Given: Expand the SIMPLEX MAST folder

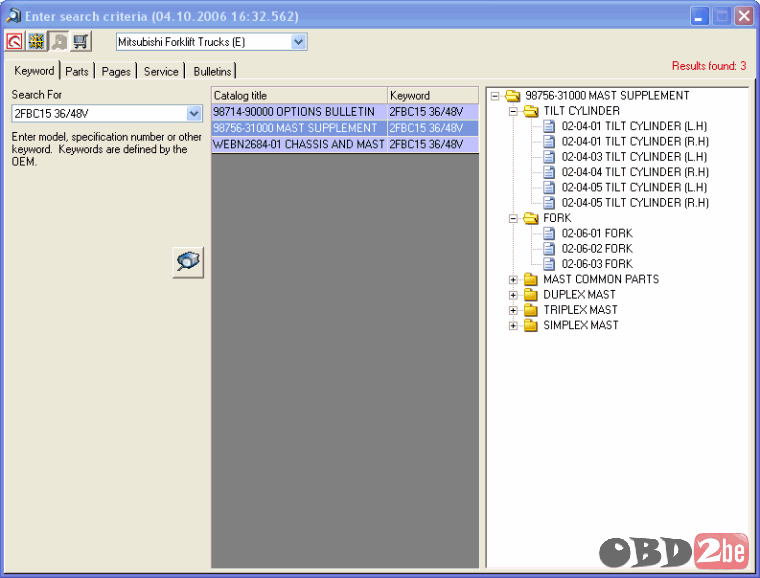Looking at the screenshot, I should pos(513,326).
